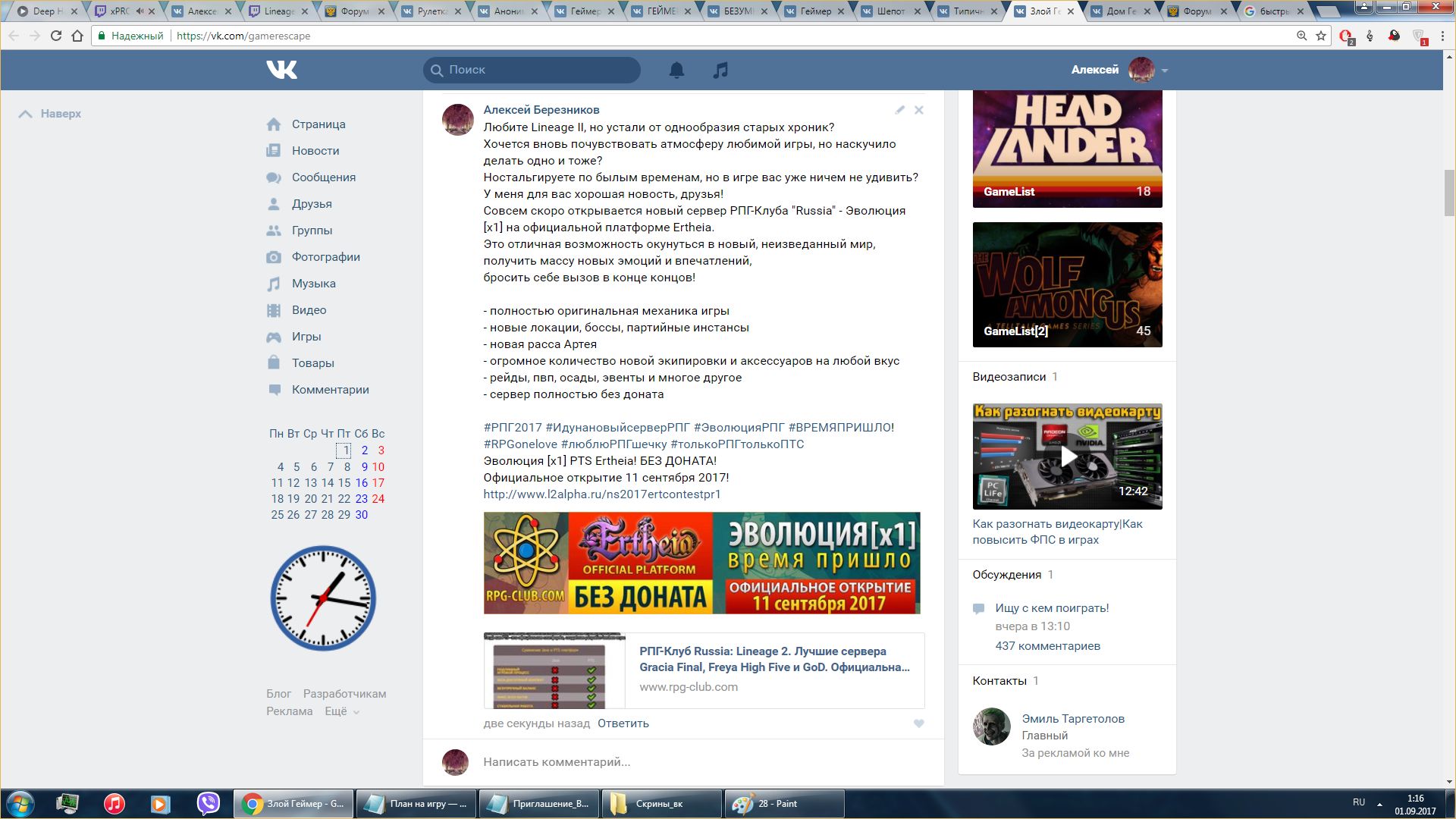The image size is (1456, 819).
Task: Switch to the Deep H tab
Action: click(47, 11)
